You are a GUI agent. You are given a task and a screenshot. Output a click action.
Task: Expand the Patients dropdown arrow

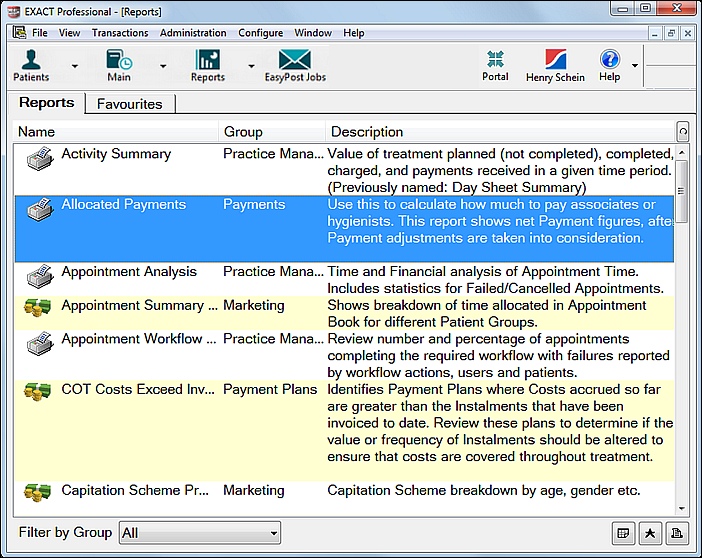[75, 66]
